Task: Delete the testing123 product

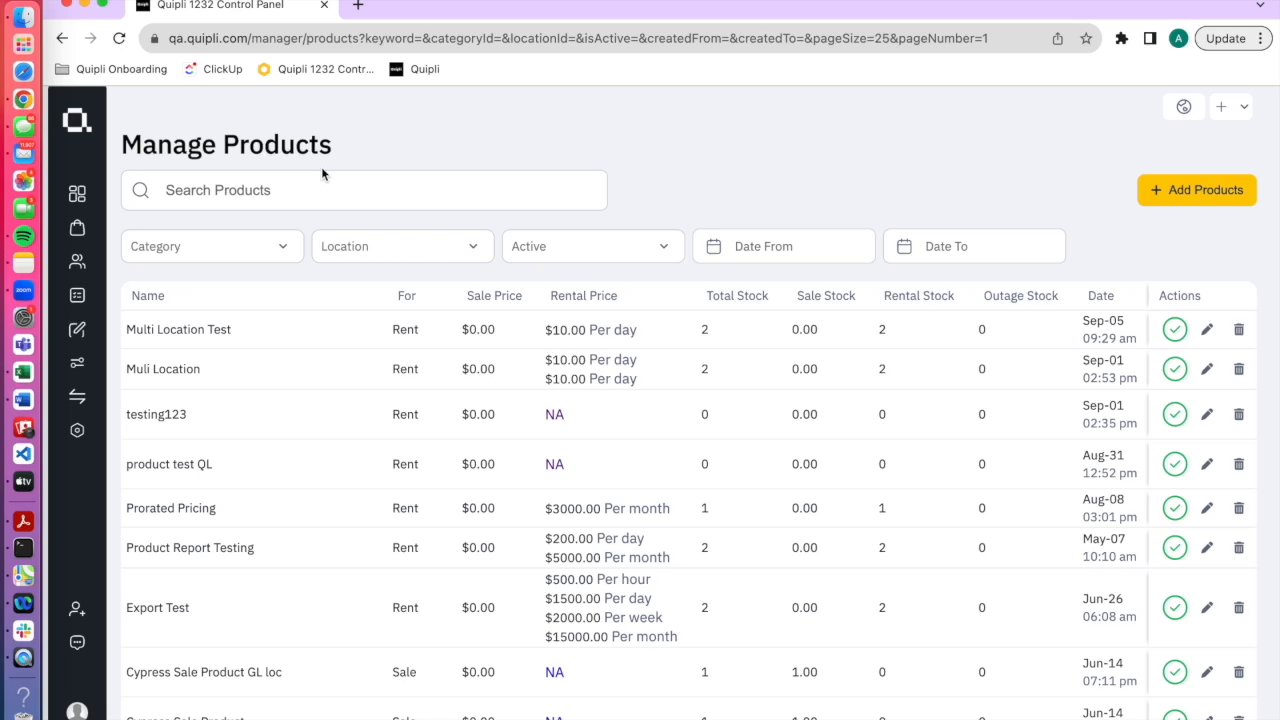Action: [x=1239, y=414]
